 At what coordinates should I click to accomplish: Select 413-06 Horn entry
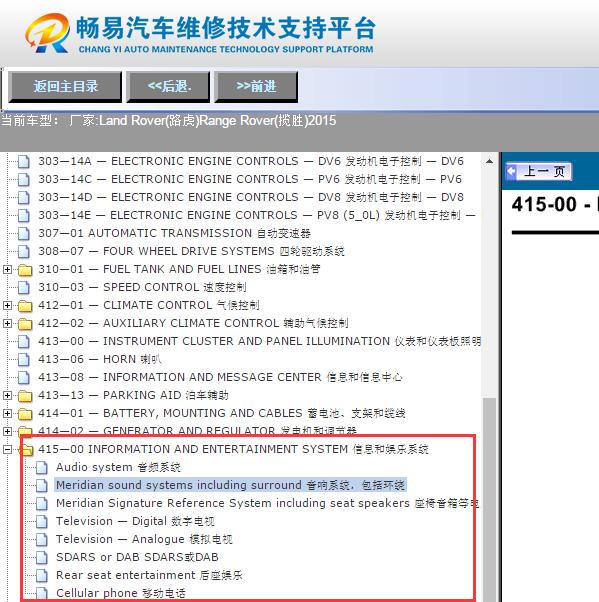[x=100, y=359]
